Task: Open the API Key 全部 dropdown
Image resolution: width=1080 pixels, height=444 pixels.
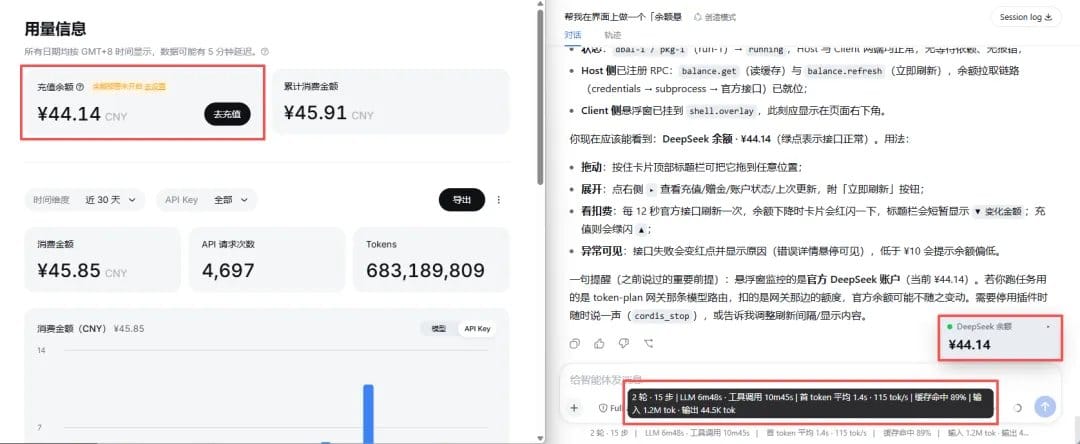Action: pos(207,200)
